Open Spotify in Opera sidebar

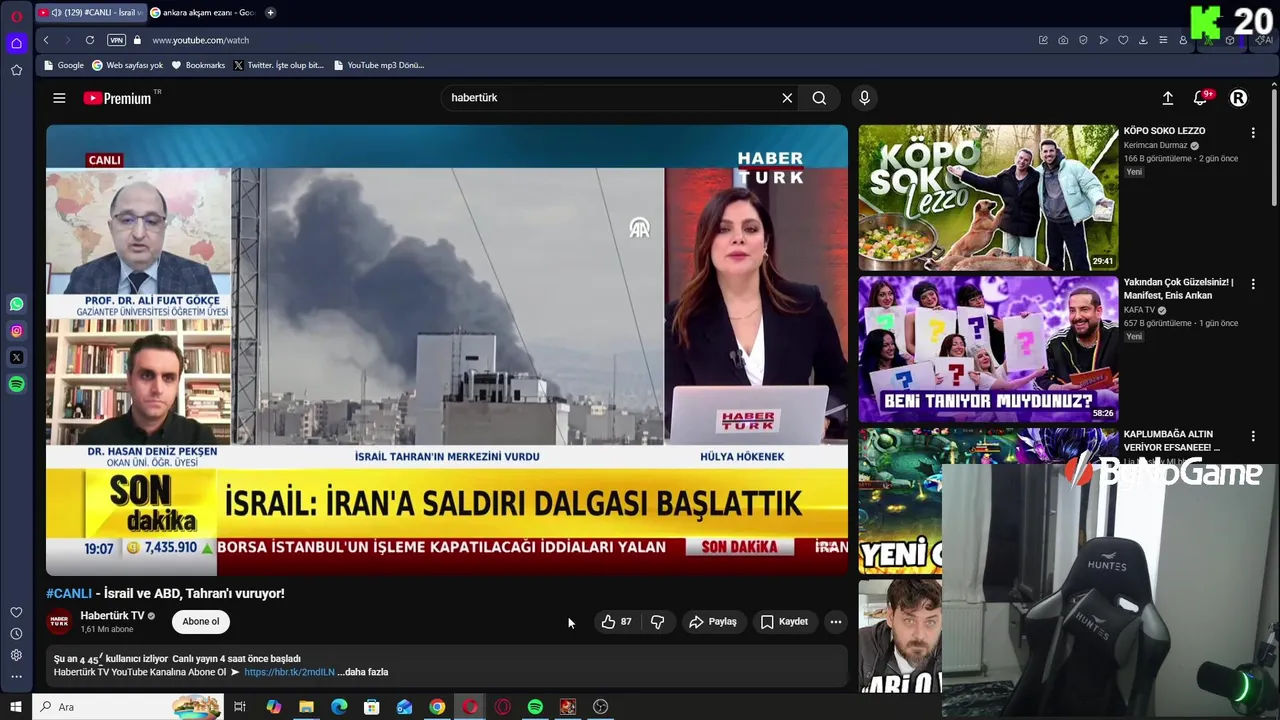point(16,384)
